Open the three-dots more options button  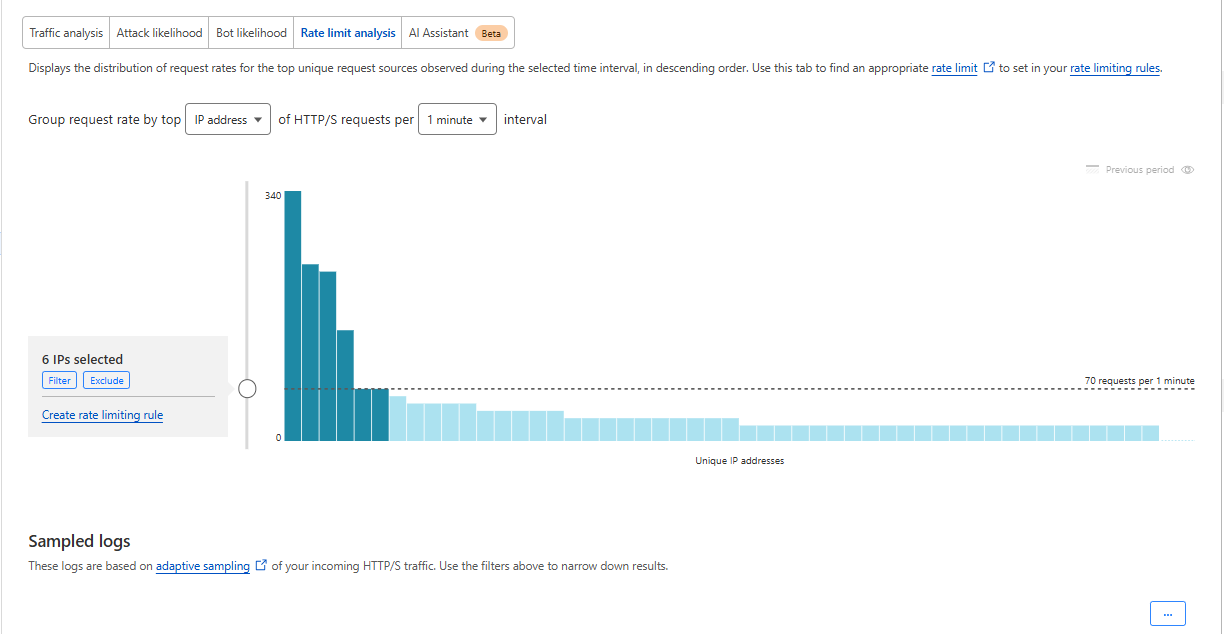point(1167,613)
